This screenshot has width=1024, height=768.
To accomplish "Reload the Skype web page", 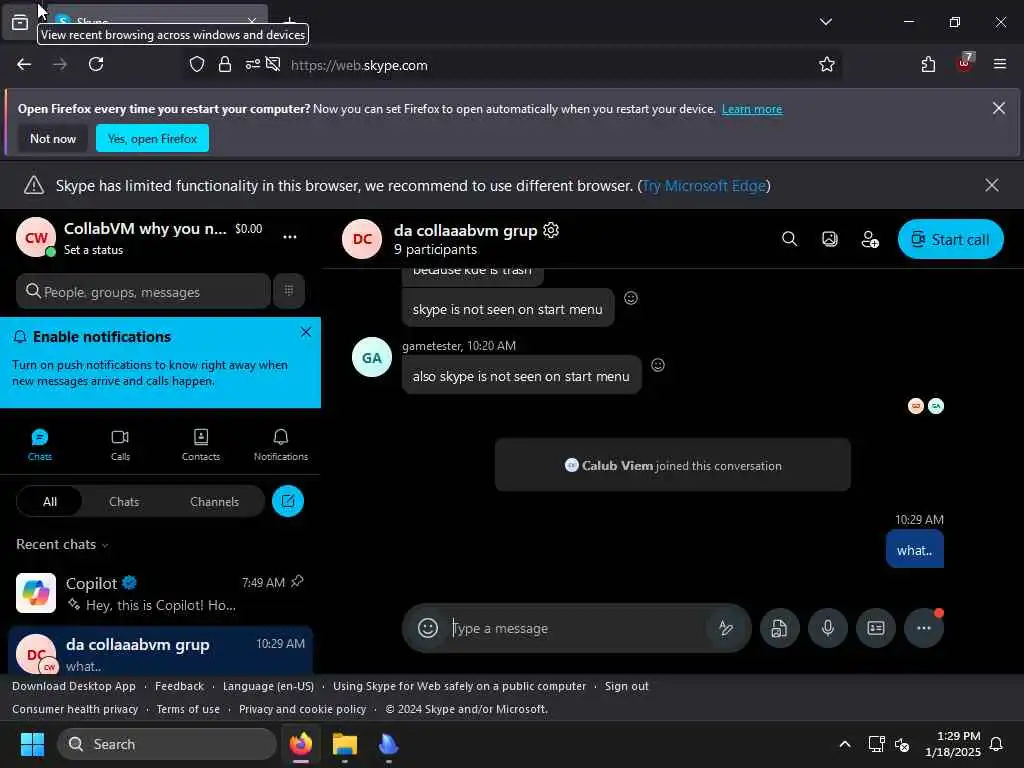I will 96,64.
